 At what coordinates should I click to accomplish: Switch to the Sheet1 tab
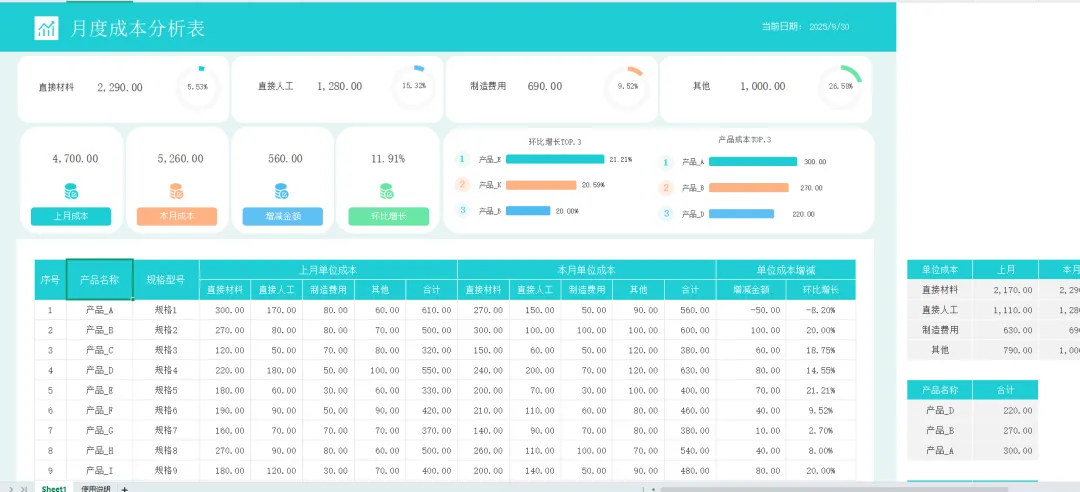pyautogui.click(x=54, y=488)
